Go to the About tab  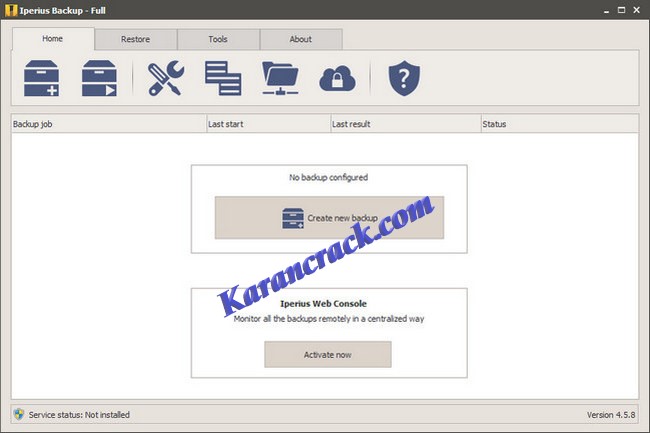(x=301, y=39)
